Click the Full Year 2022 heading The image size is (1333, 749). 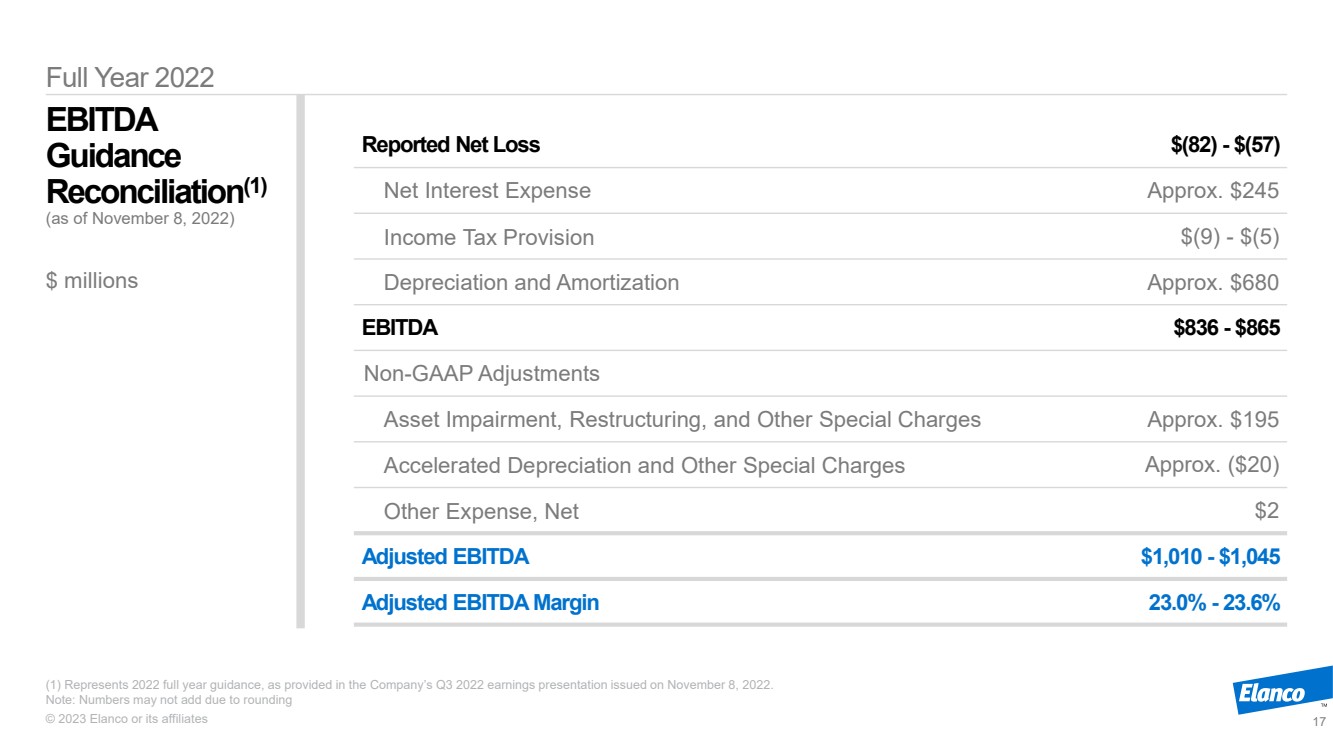(x=130, y=77)
